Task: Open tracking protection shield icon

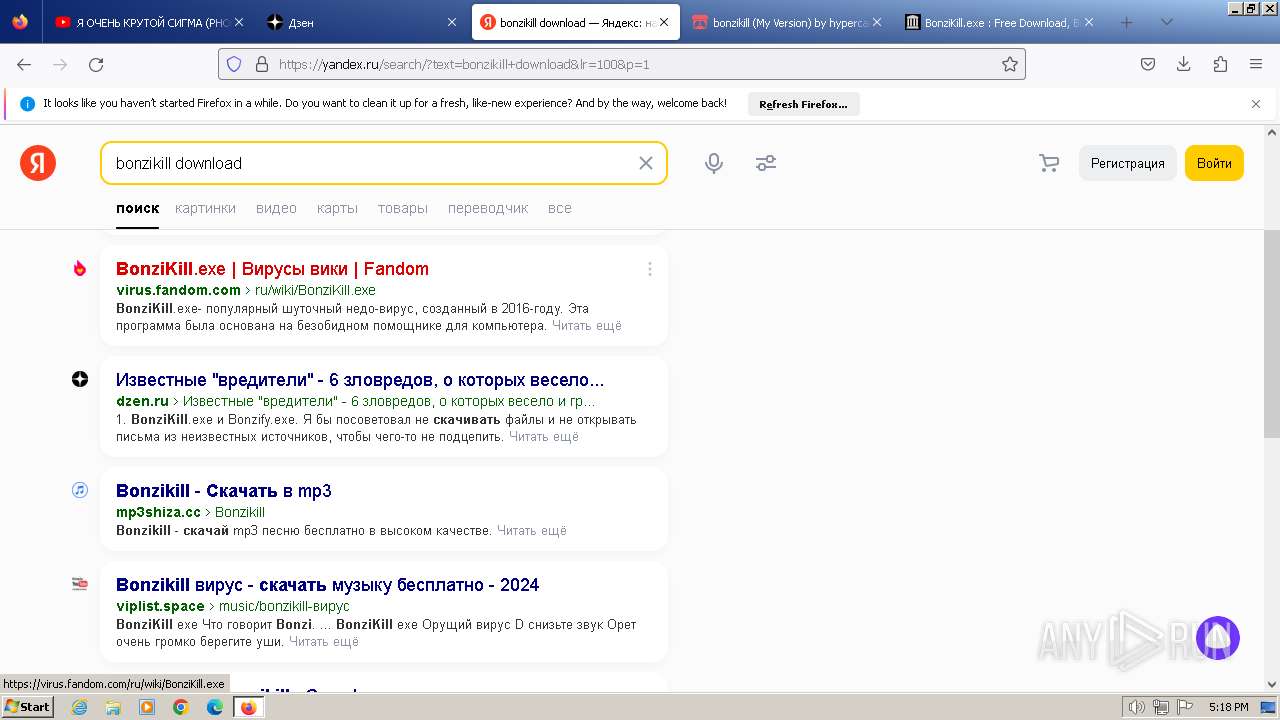Action: [234, 64]
